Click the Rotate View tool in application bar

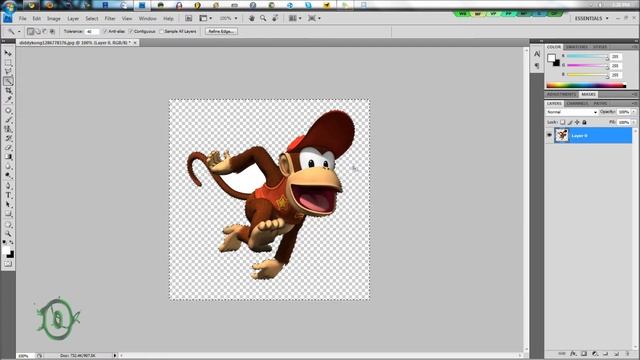tap(276, 18)
